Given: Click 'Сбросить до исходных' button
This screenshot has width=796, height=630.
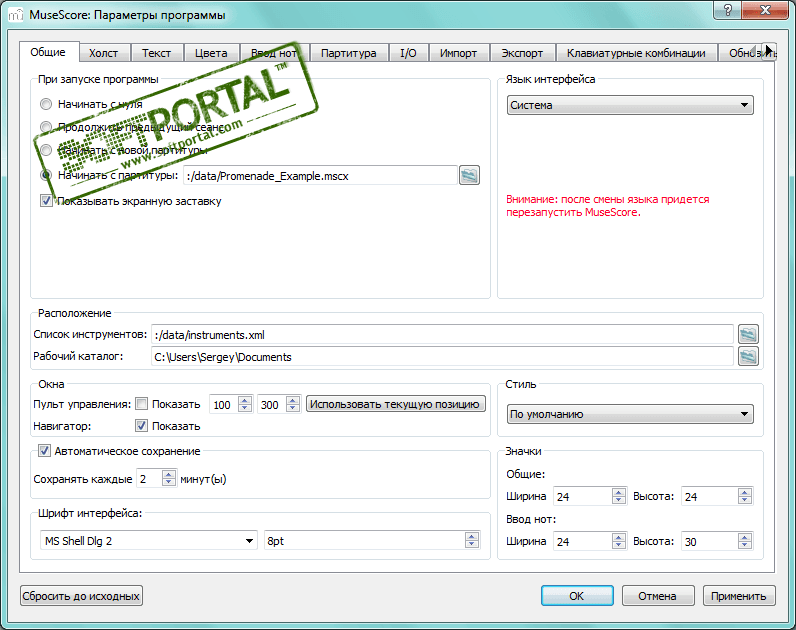Looking at the screenshot, I should tap(81, 596).
